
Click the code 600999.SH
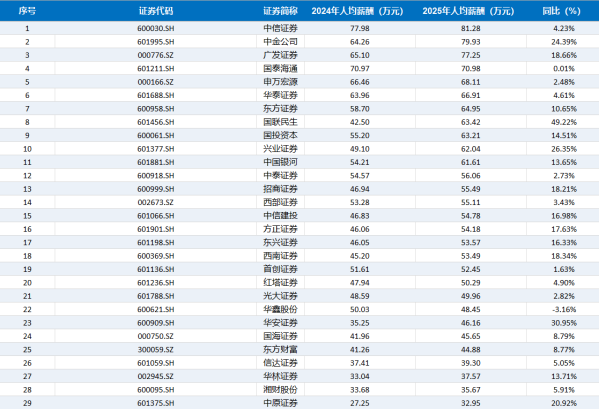[x=156, y=189]
